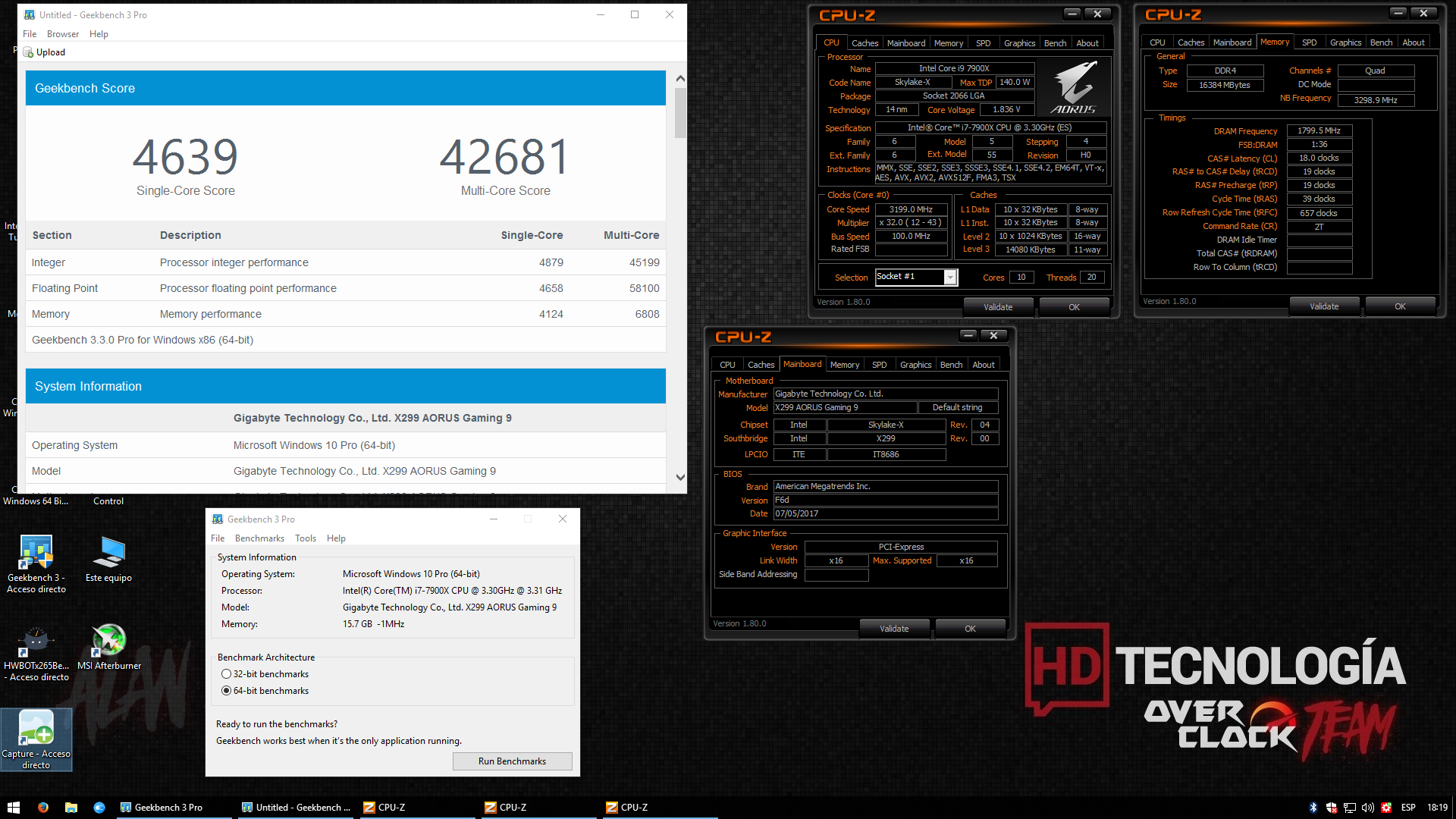Select 64-bit benchmarks radio button
Viewport: 1456px width, 819px height.
point(226,691)
